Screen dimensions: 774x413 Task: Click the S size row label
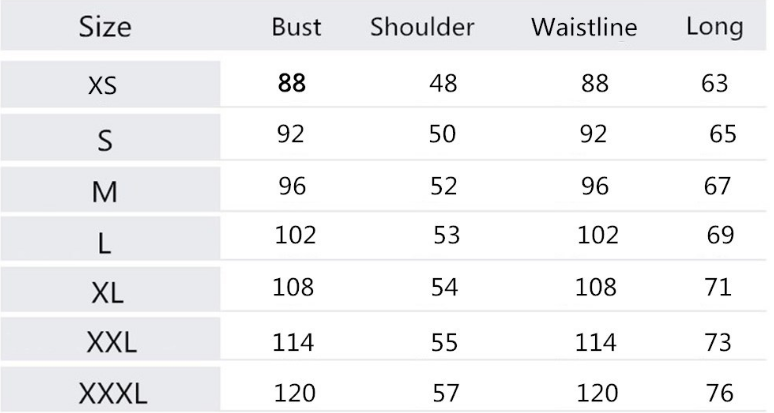click(x=104, y=139)
